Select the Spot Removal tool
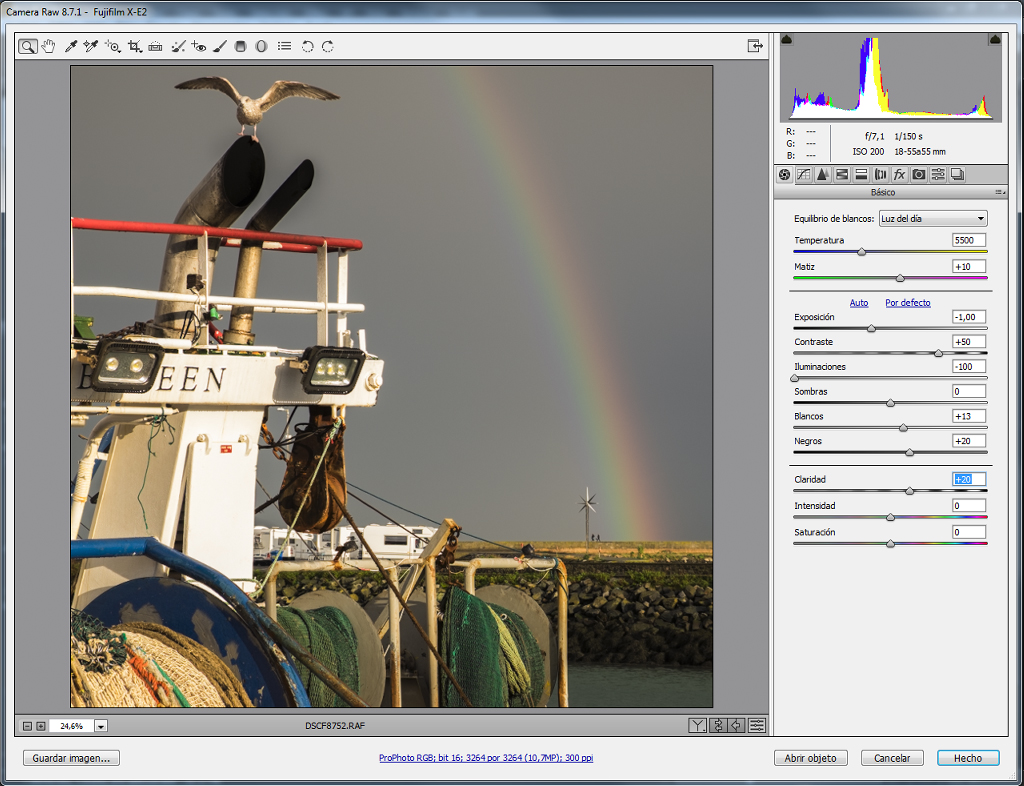1024x786 pixels. pos(178,46)
